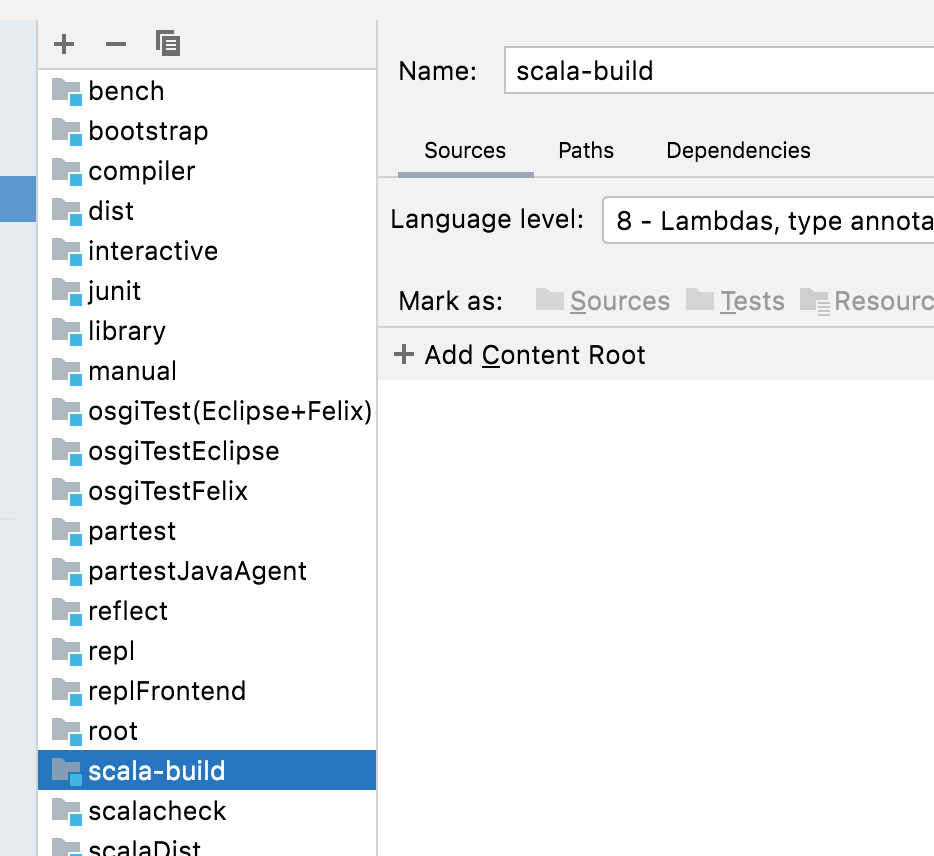Select the scala-build module name
Screen dimensions: 934x856
coord(157,771)
